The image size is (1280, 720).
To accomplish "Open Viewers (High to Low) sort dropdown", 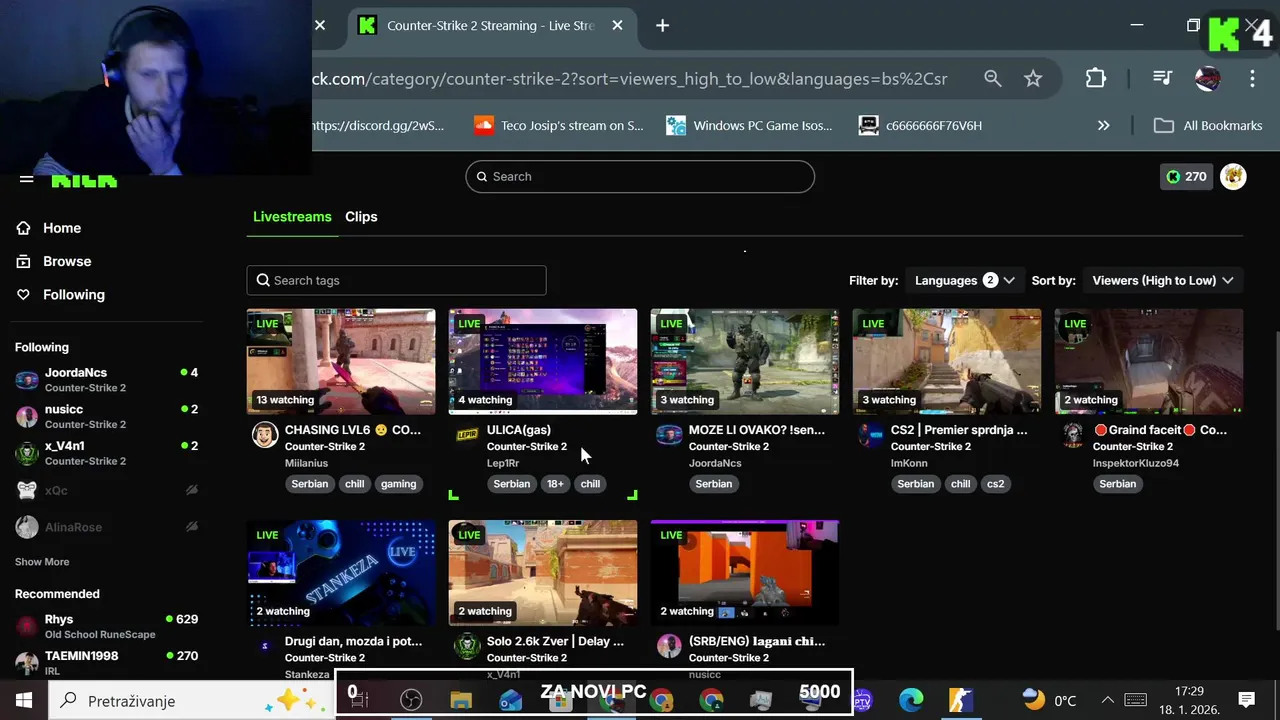I will point(1162,280).
